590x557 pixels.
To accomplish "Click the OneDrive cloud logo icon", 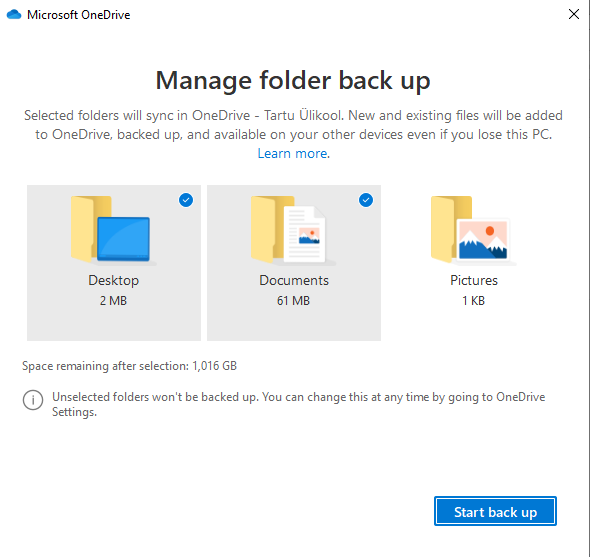I will 14,15.
